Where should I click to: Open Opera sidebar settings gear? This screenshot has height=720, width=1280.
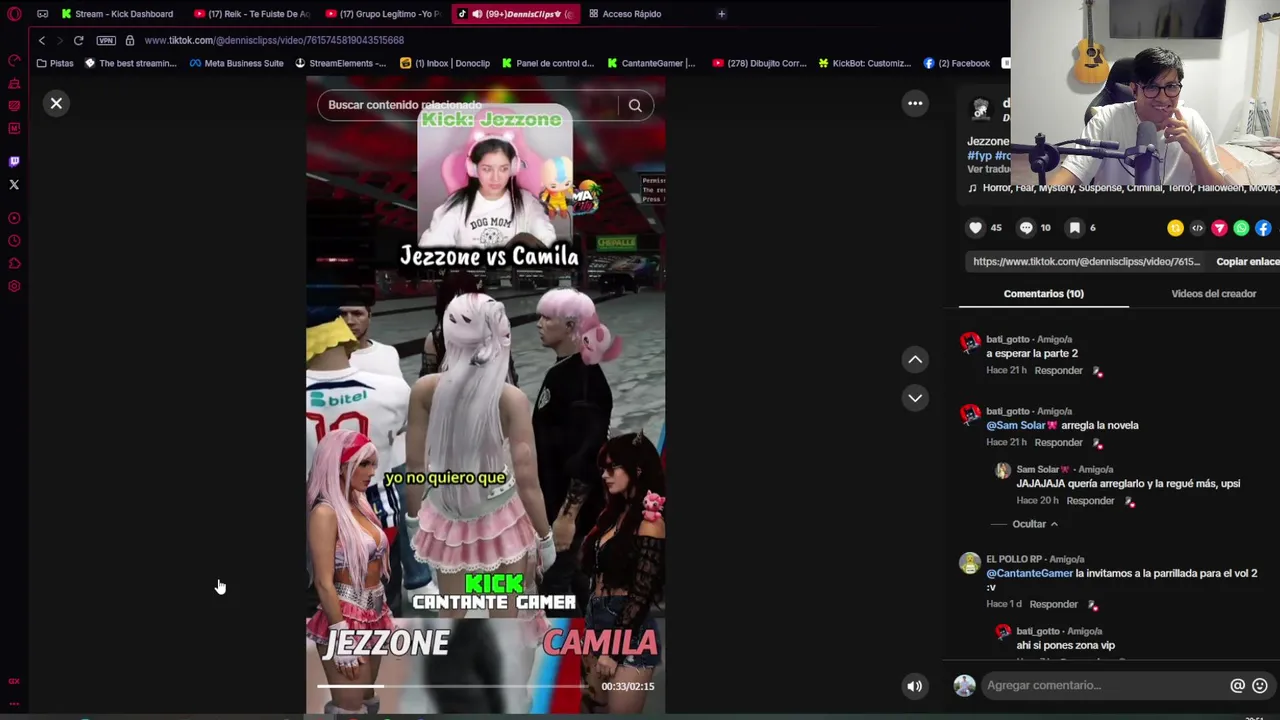pyautogui.click(x=14, y=287)
